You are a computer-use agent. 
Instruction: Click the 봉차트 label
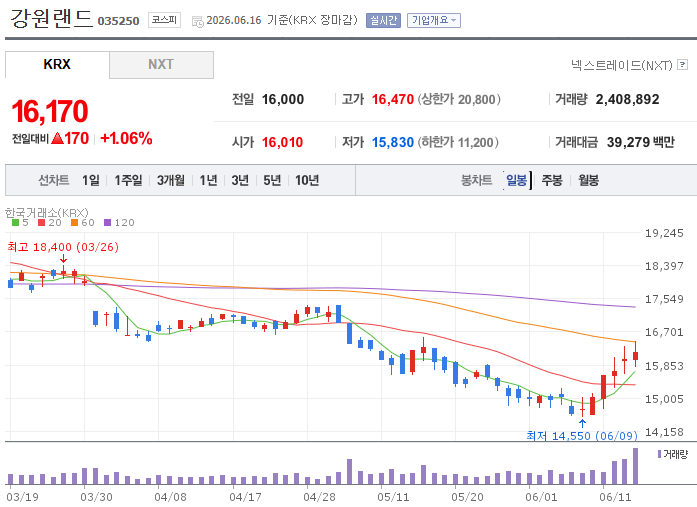coord(477,180)
